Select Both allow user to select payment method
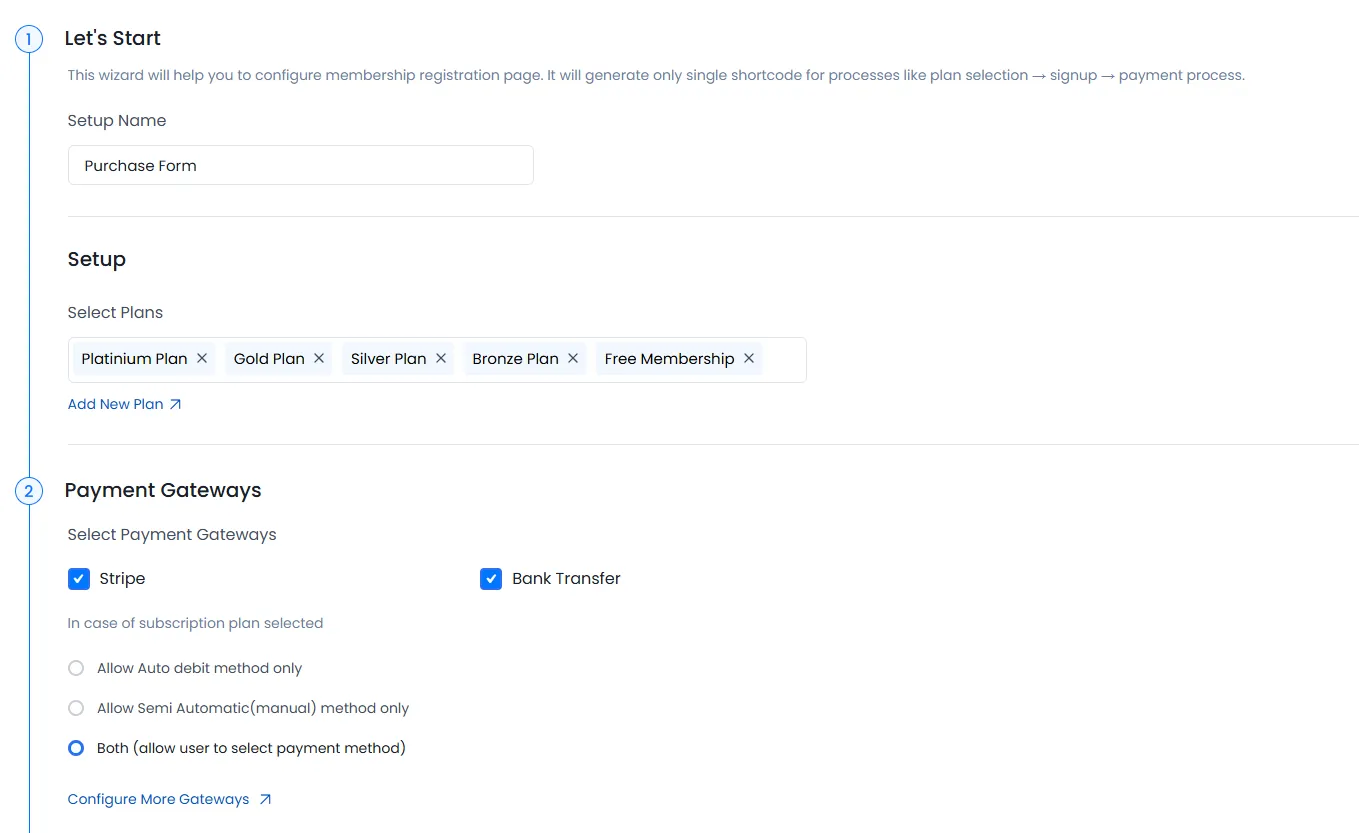This screenshot has height=833, width=1359. pyautogui.click(x=76, y=747)
